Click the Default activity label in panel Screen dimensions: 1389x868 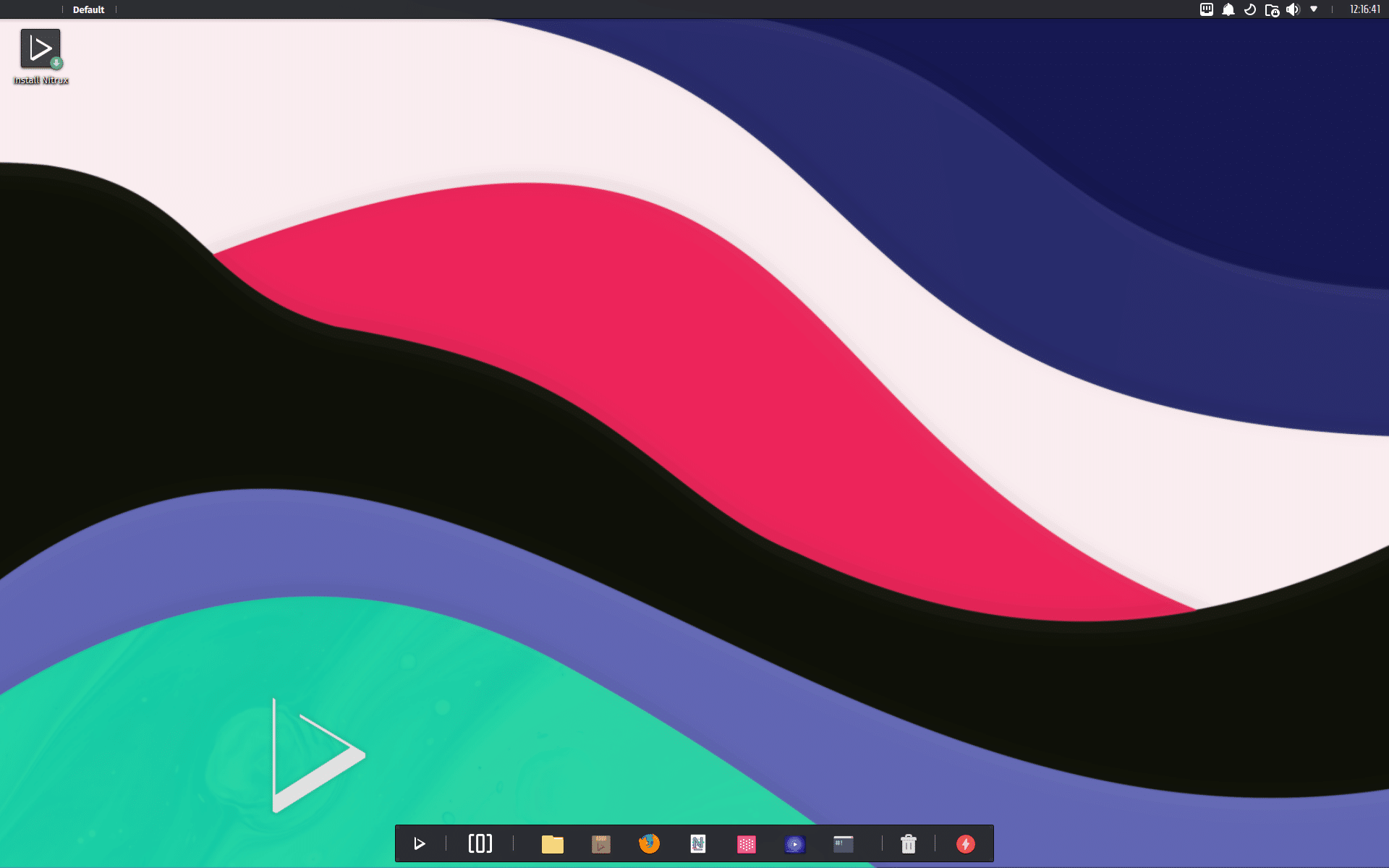point(88,9)
